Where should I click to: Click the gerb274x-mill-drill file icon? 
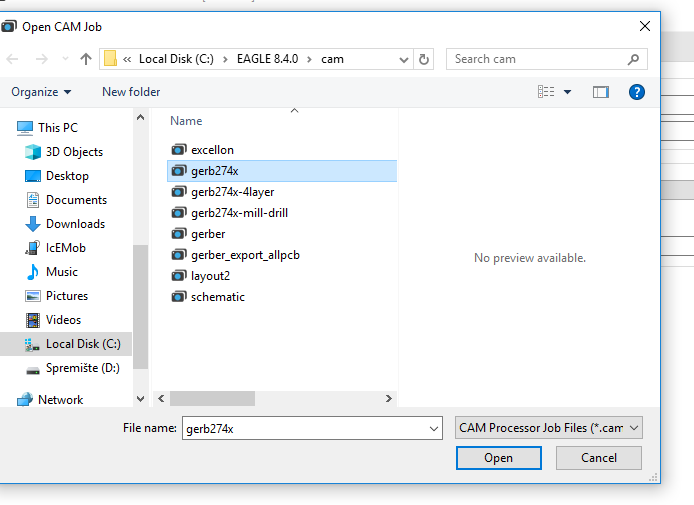(x=179, y=213)
